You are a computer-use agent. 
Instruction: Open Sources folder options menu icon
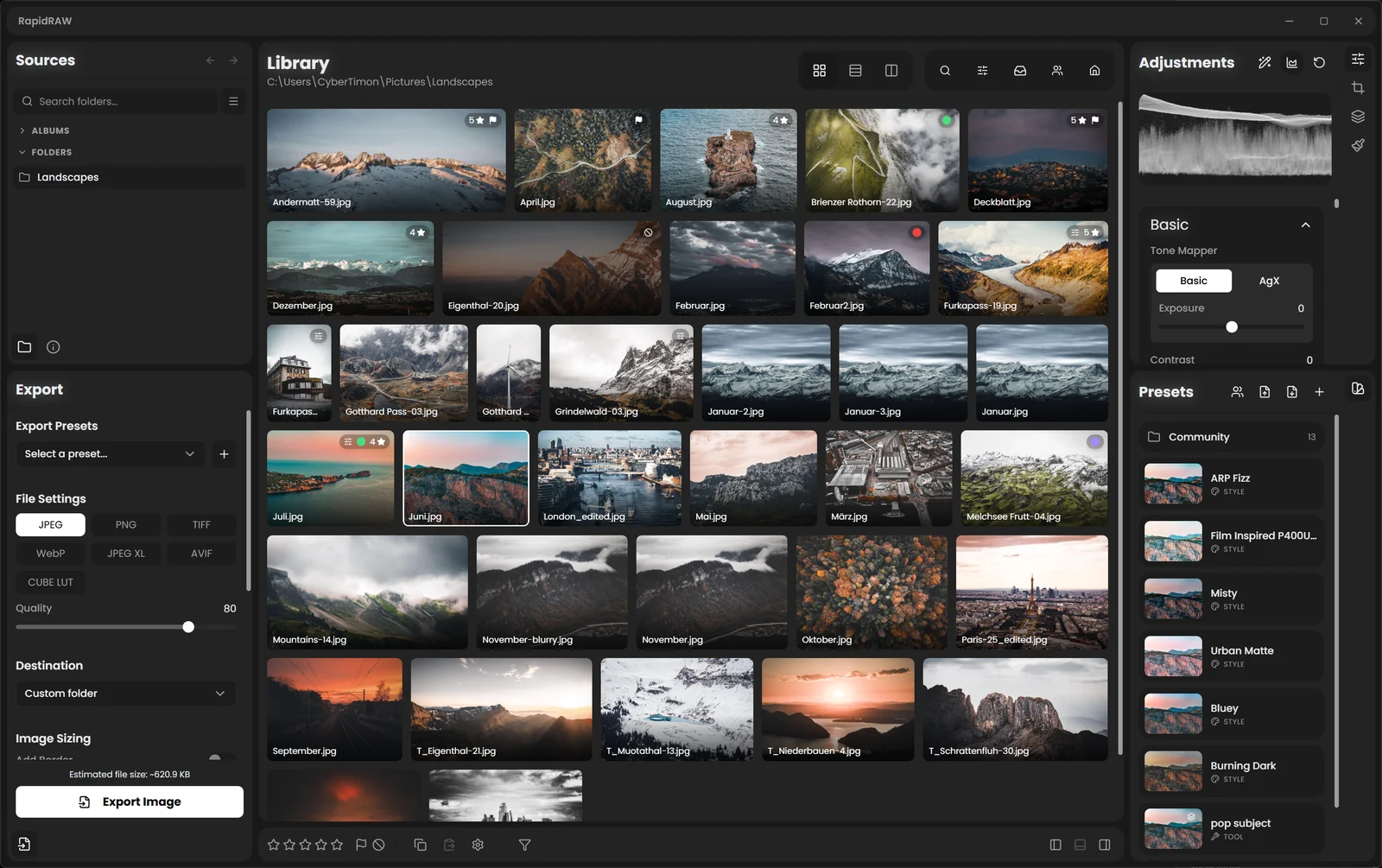pyautogui.click(x=233, y=101)
